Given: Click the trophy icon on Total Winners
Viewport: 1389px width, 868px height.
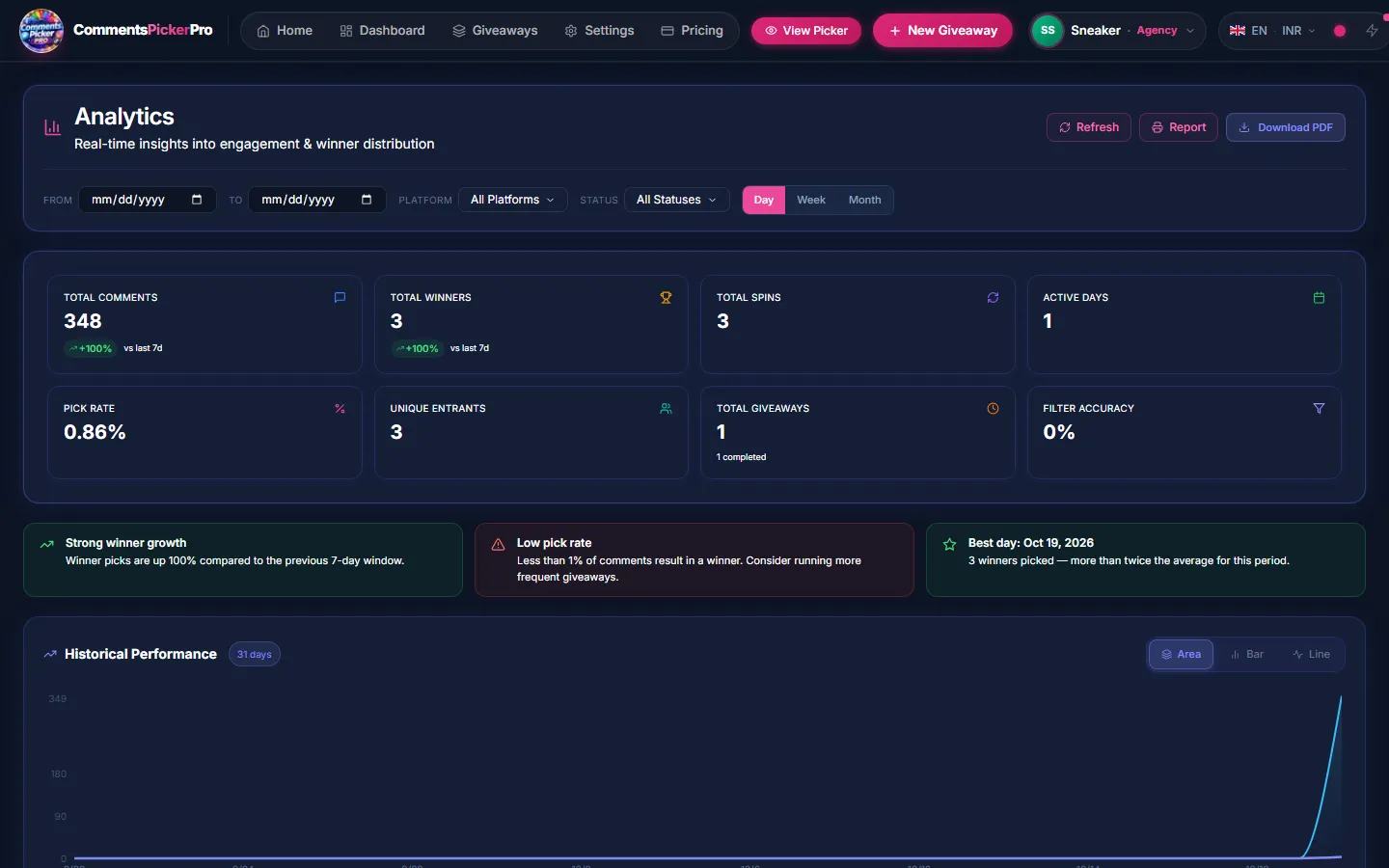Looking at the screenshot, I should coord(666,298).
